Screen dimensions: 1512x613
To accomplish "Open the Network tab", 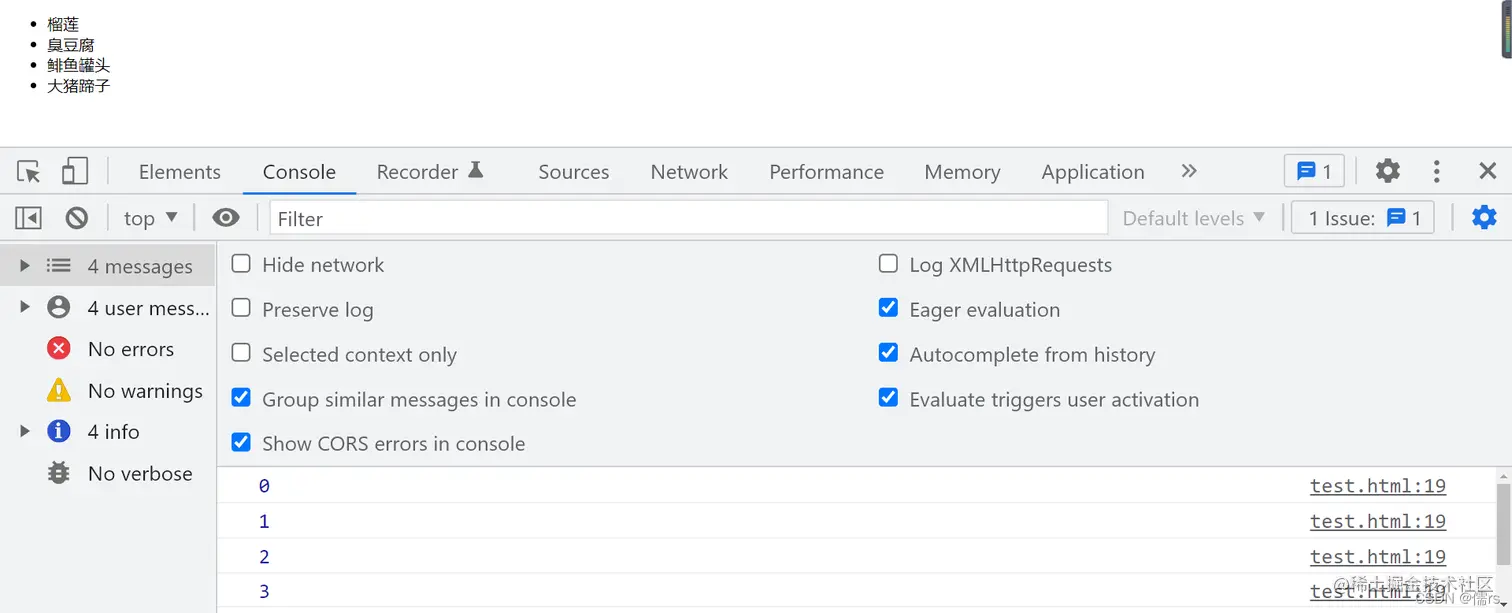I will coord(689,172).
